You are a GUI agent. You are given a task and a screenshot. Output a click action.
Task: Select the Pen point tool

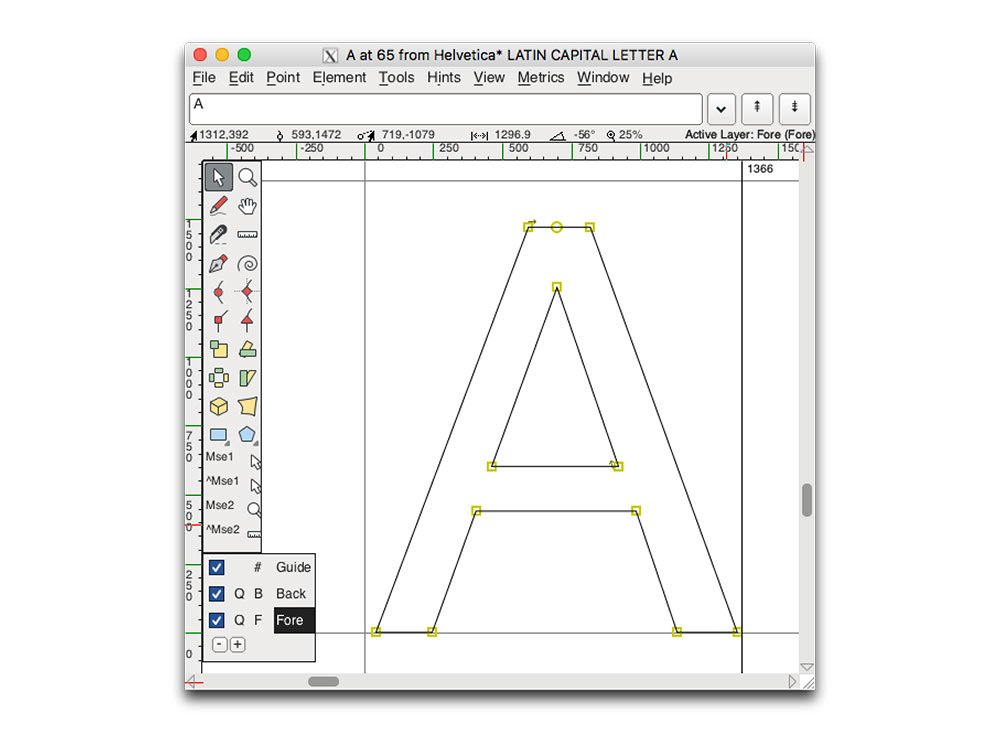219,264
